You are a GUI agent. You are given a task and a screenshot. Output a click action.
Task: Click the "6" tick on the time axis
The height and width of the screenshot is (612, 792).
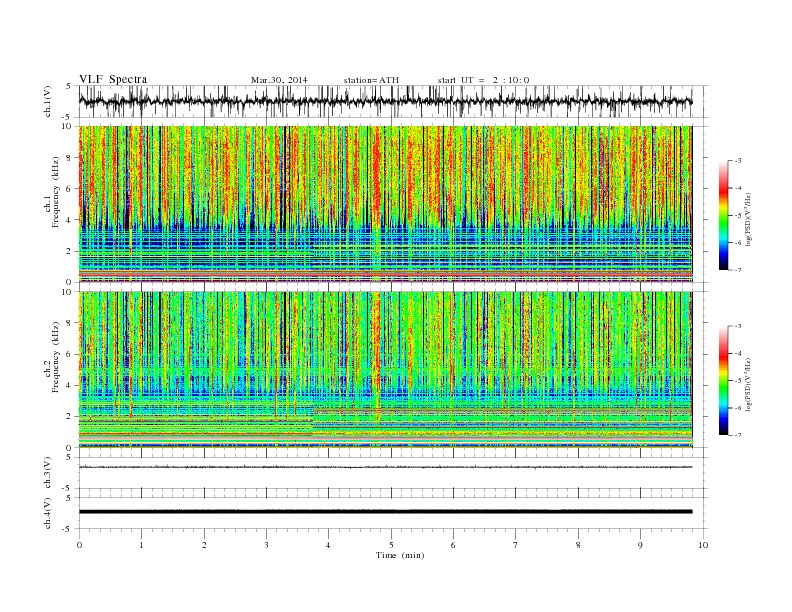coord(453,545)
